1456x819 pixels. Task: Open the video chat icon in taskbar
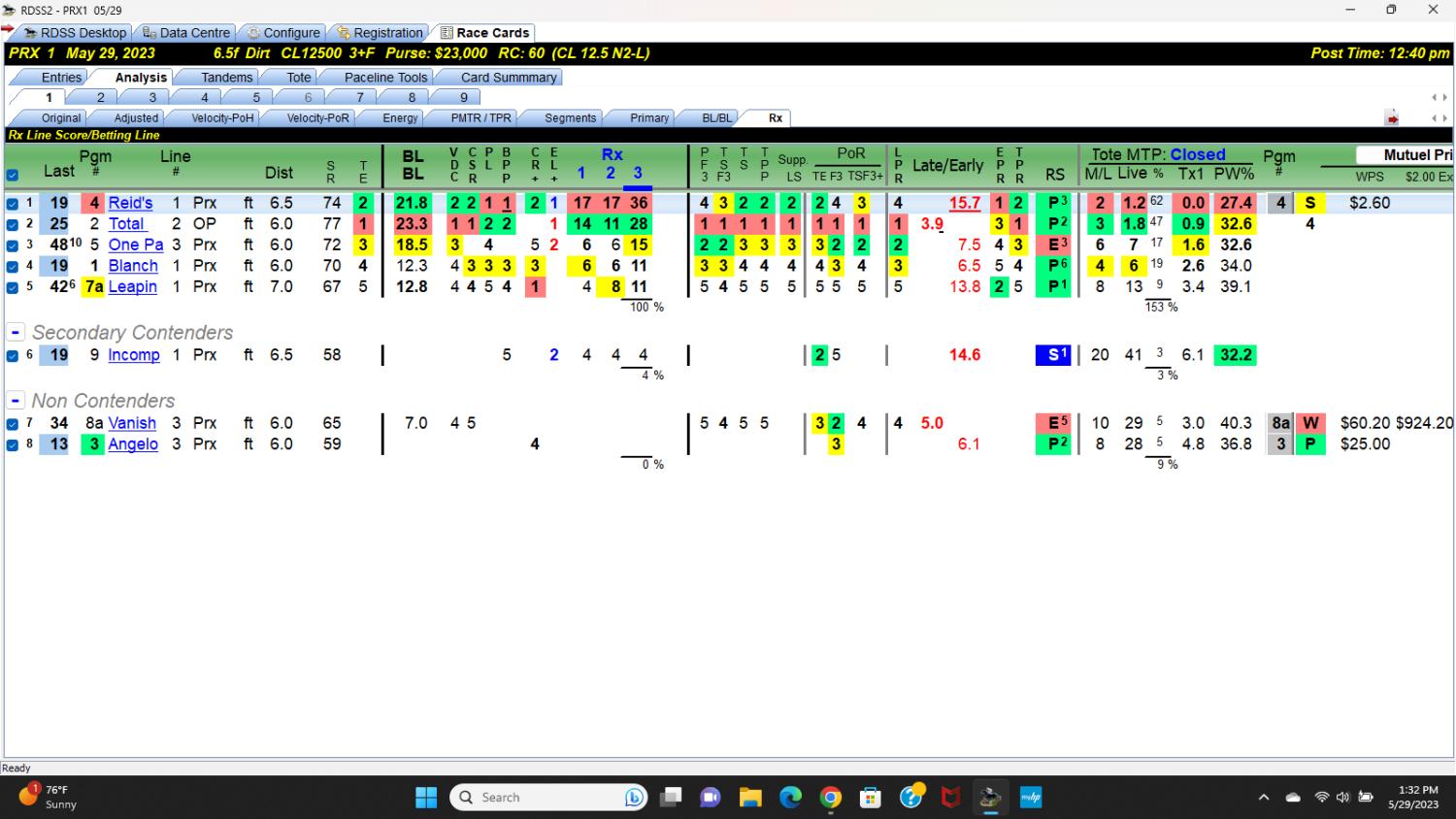[x=711, y=798]
